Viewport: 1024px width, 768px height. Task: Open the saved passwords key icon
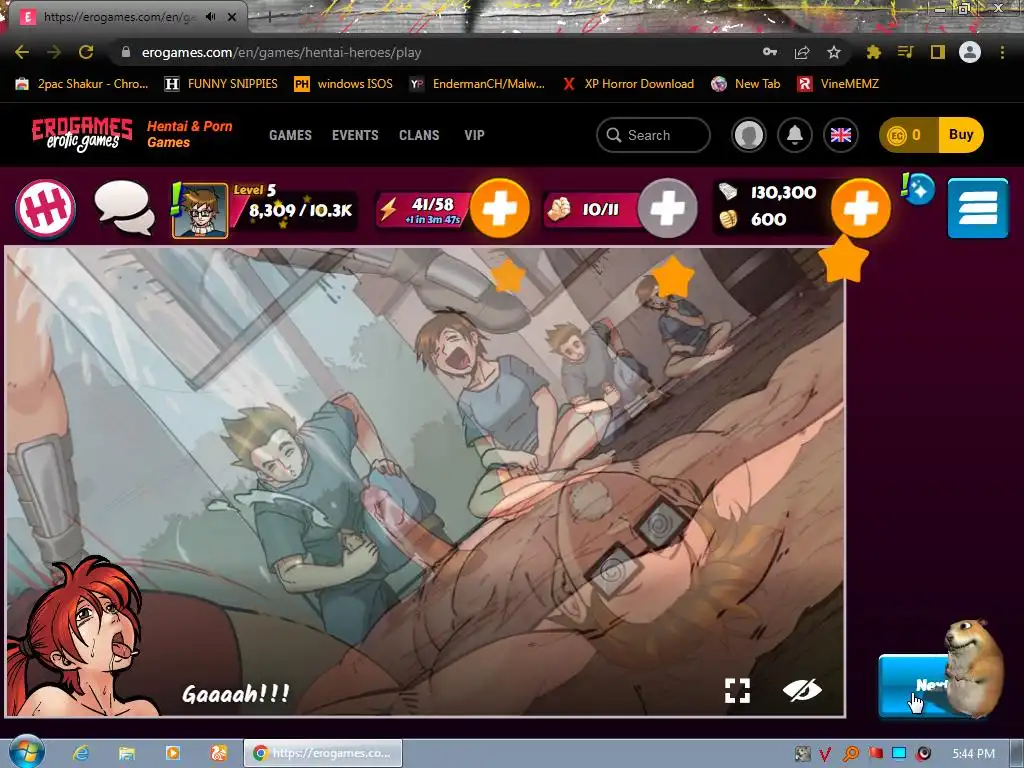point(770,52)
